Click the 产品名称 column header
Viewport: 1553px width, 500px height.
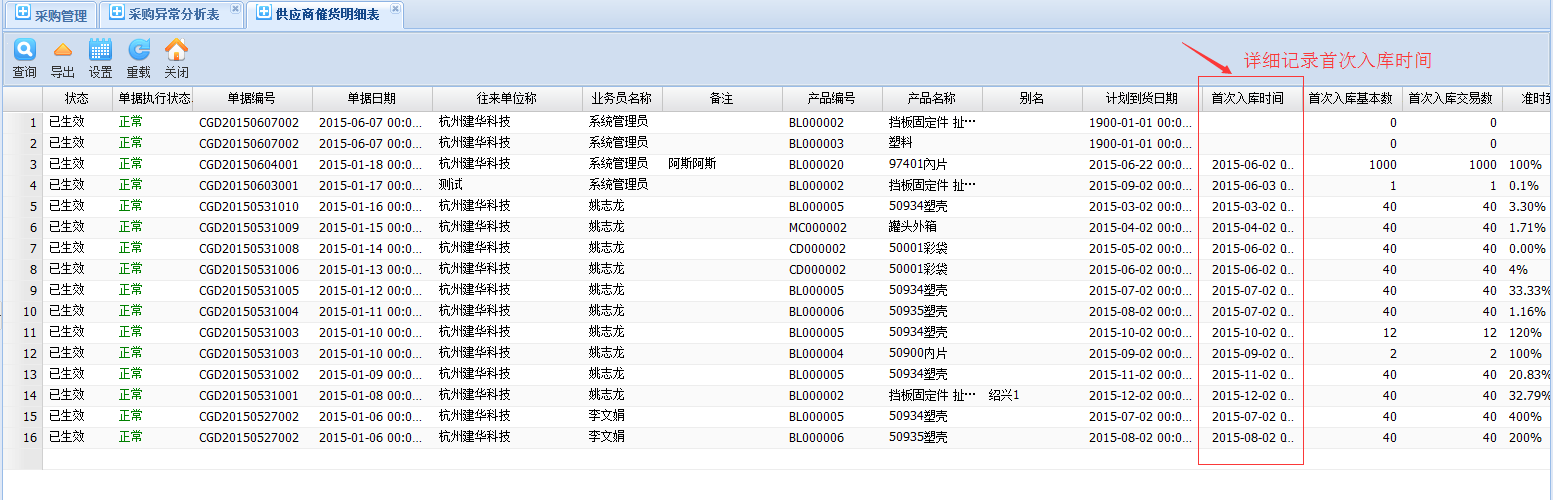[931, 99]
